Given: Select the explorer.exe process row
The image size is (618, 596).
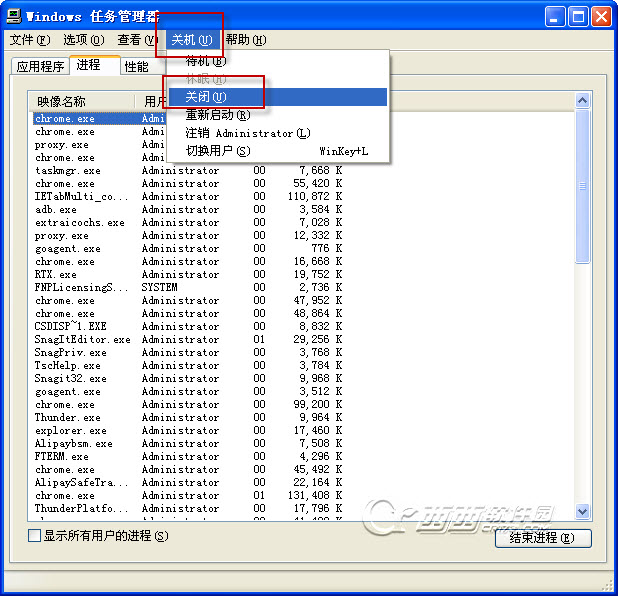Looking at the screenshot, I should pos(188,430).
